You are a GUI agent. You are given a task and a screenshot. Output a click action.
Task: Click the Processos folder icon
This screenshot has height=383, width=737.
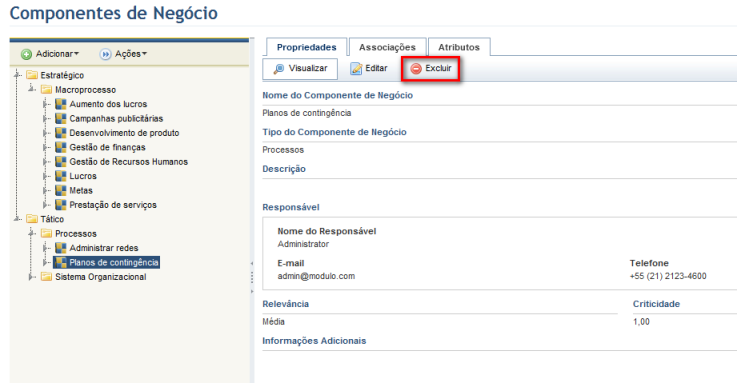(47, 234)
